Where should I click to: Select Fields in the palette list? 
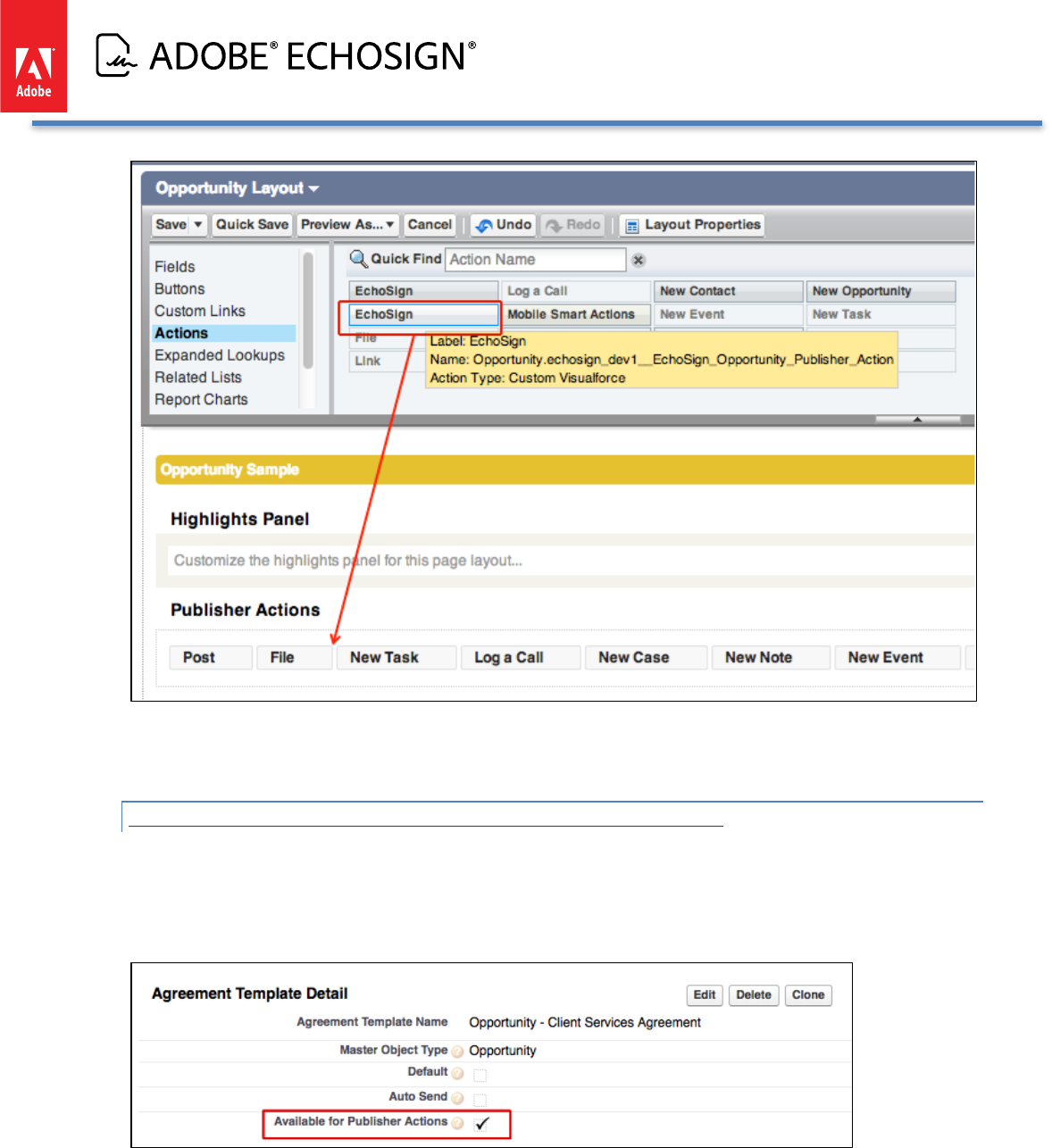tap(175, 267)
